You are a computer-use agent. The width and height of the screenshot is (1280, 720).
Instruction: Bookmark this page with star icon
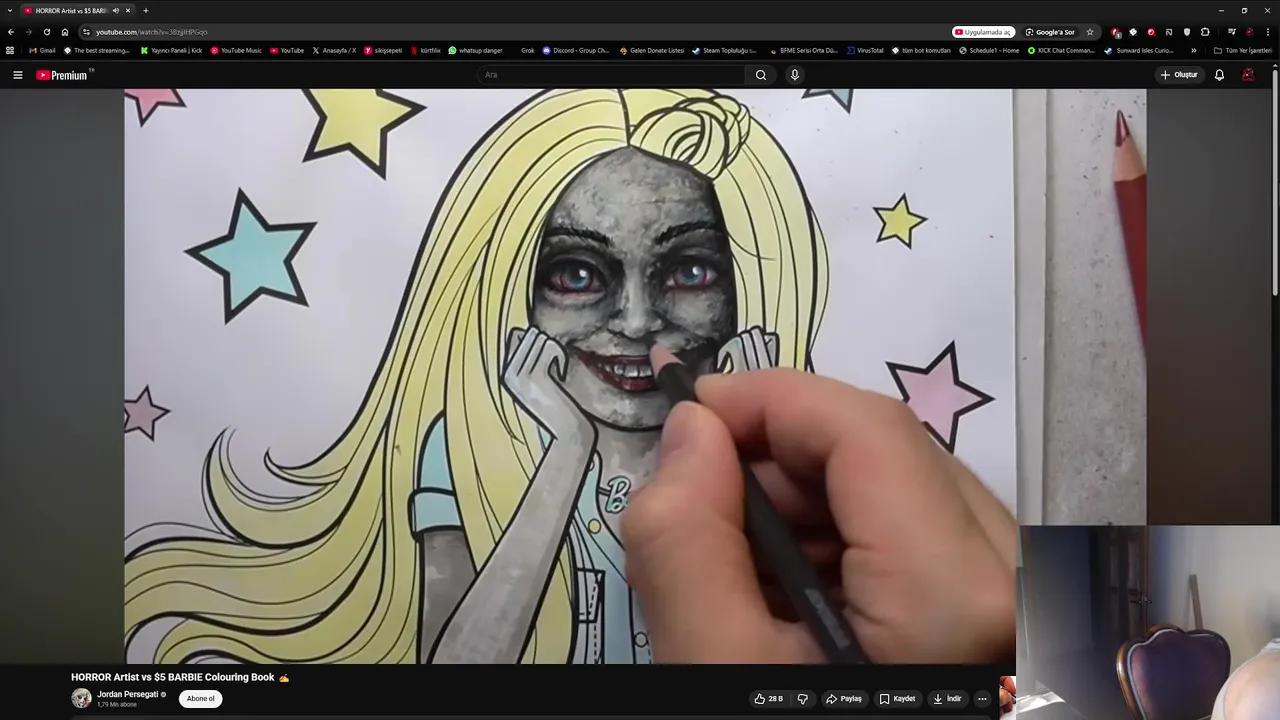point(1090,32)
